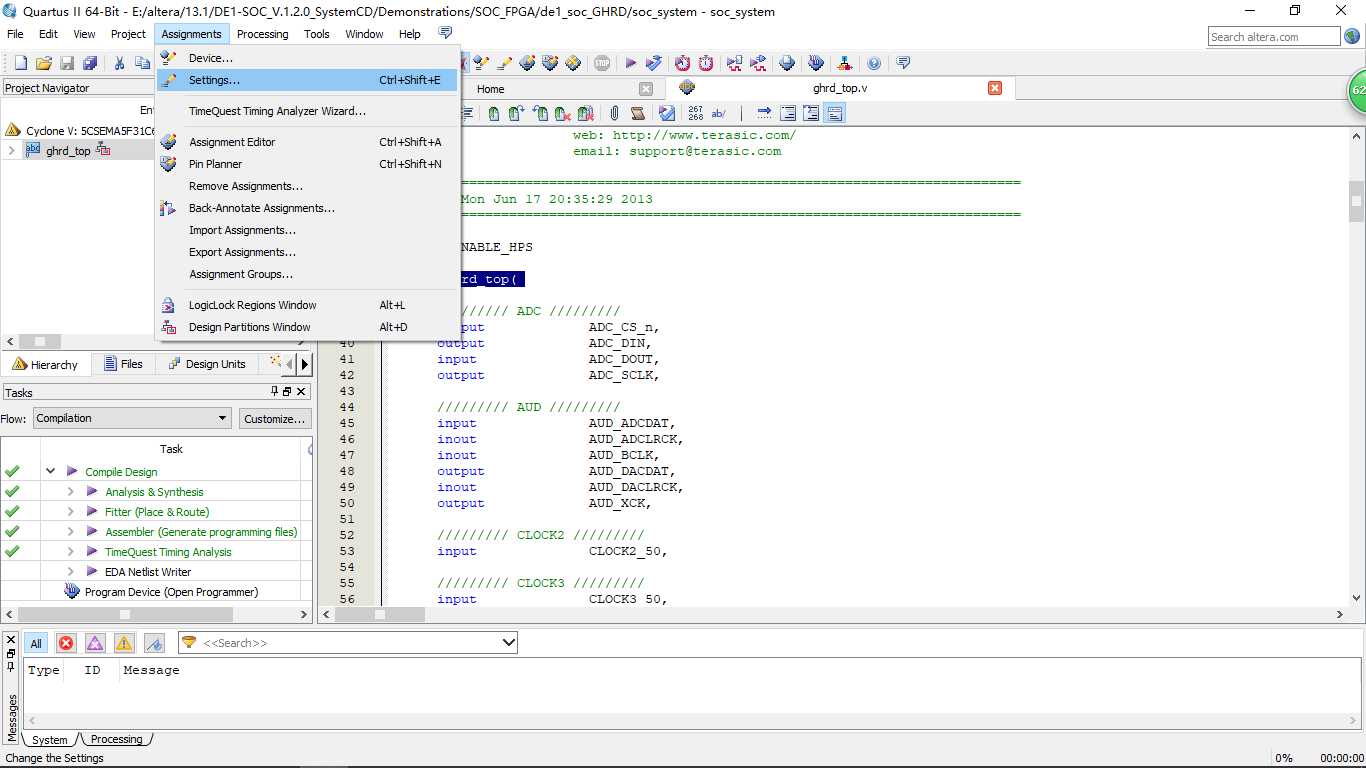Screen dimensions: 1366x768
Task: Click the Customize... button
Action: click(275, 419)
